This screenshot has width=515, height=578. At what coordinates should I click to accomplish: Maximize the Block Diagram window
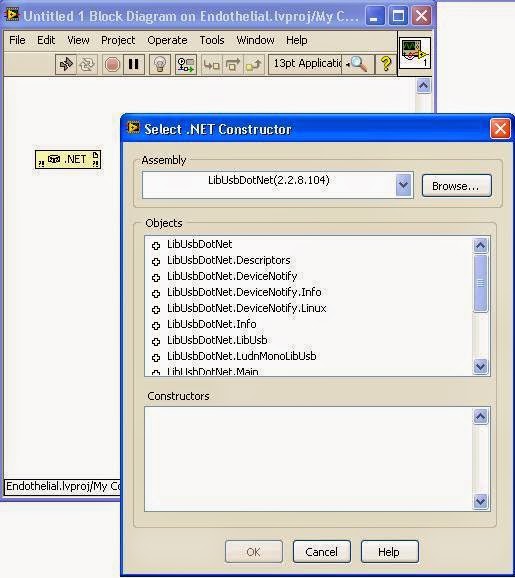click(398, 16)
